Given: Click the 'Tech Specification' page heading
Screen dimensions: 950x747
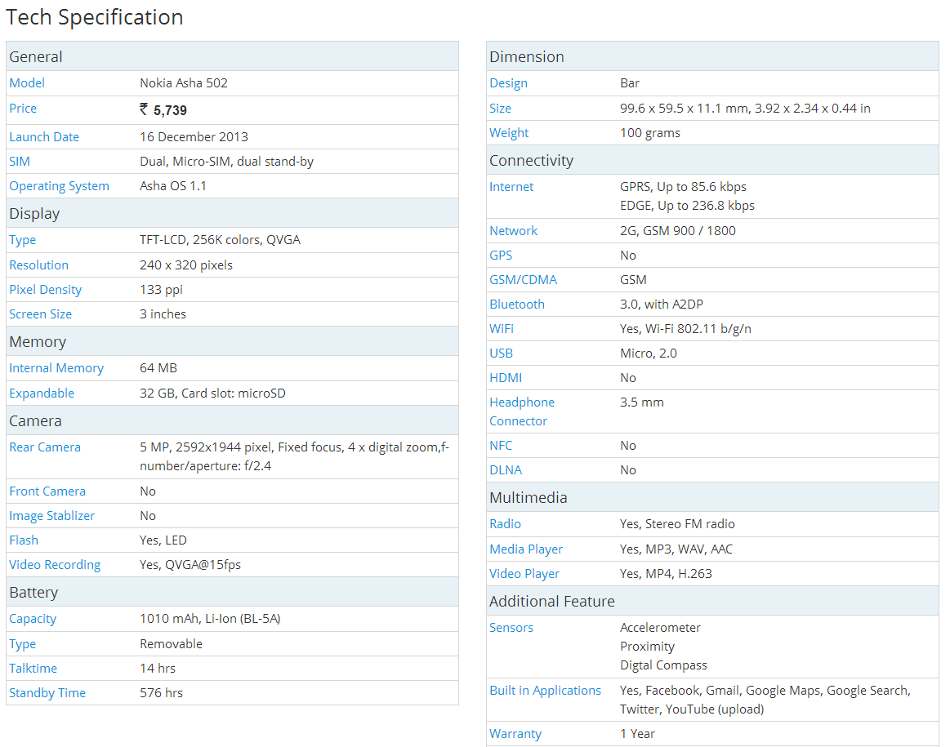Looking at the screenshot, I should coord(95,18).
